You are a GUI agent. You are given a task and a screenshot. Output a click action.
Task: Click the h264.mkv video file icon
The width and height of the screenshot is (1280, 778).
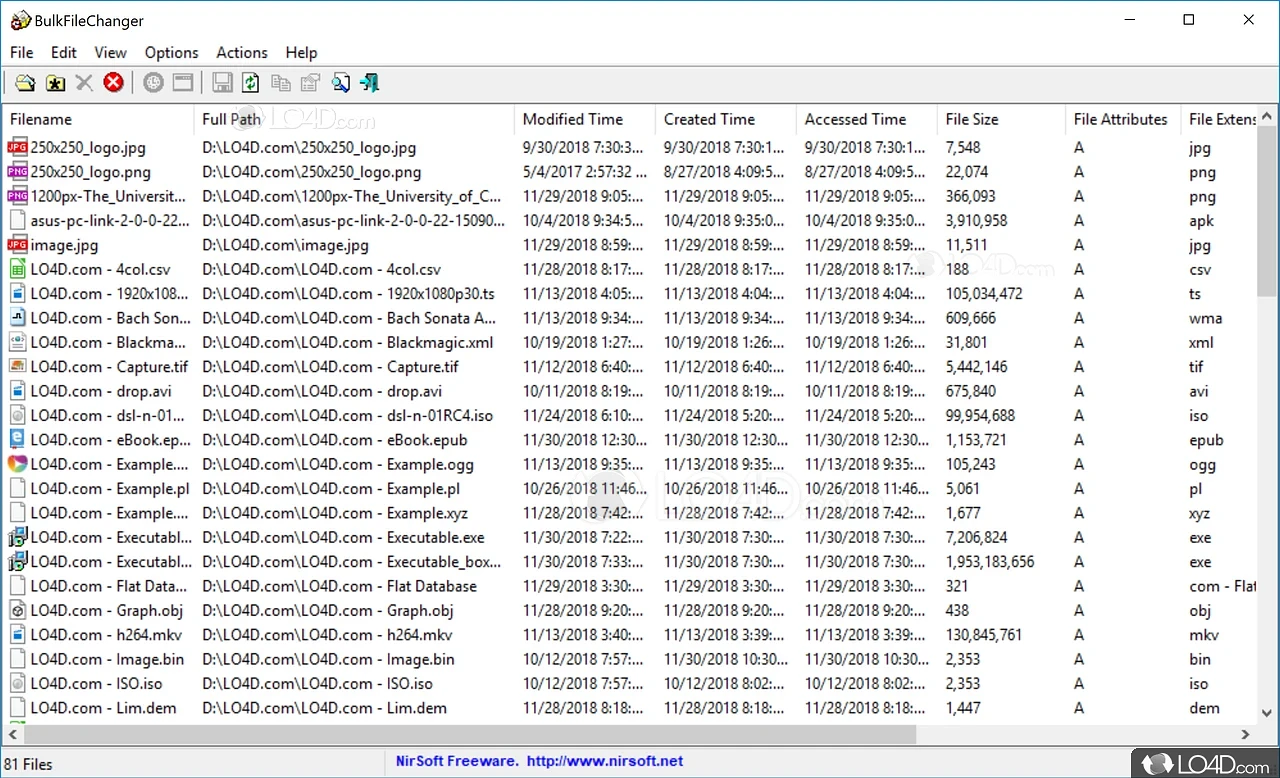[18, 634]
